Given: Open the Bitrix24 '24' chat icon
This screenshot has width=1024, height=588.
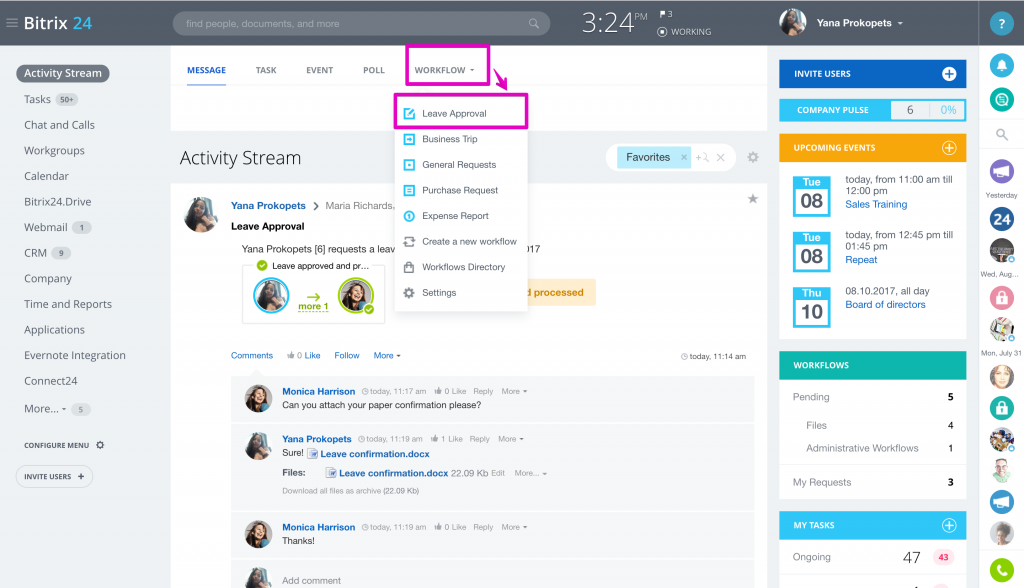Looking at the screenshot, I should click(1001, 219).
